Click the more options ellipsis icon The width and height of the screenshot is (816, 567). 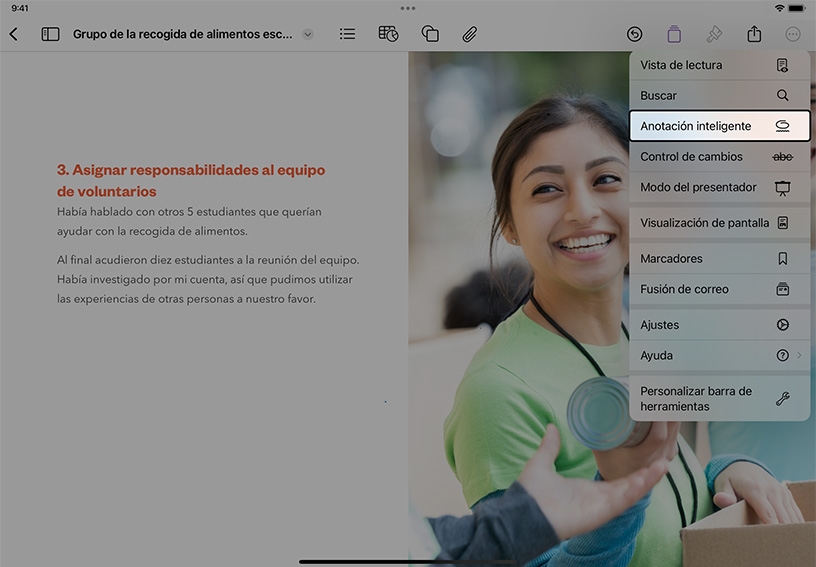tap(793, 34)
